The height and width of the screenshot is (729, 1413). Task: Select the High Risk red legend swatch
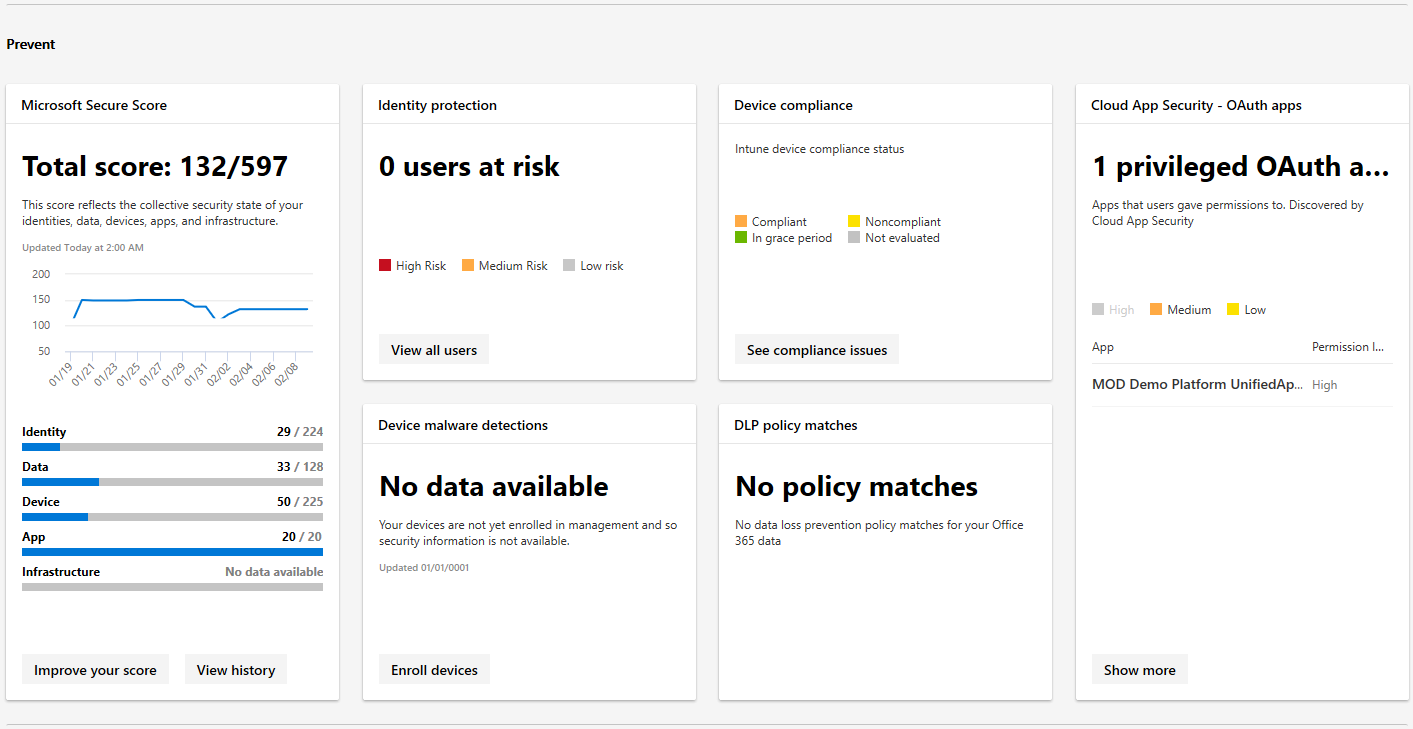[385, 266]
